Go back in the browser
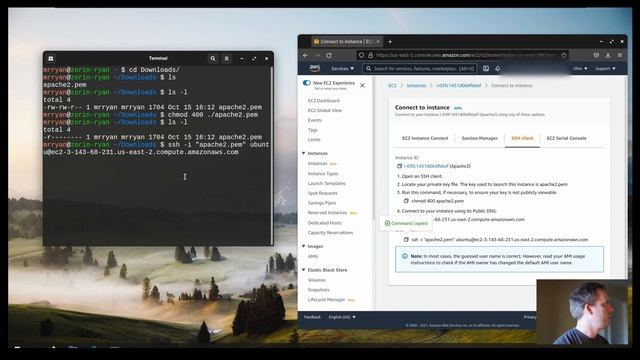640x360 pixels. pos(305,55)
